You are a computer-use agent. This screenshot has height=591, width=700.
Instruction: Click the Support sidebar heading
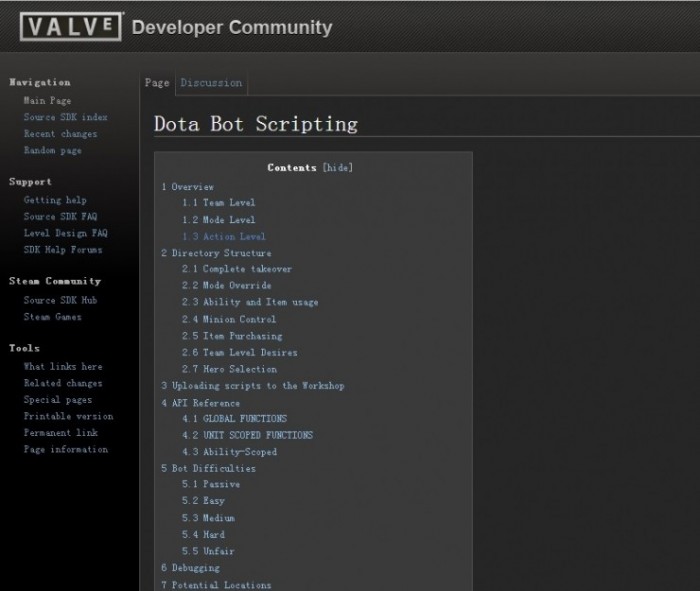30,182
